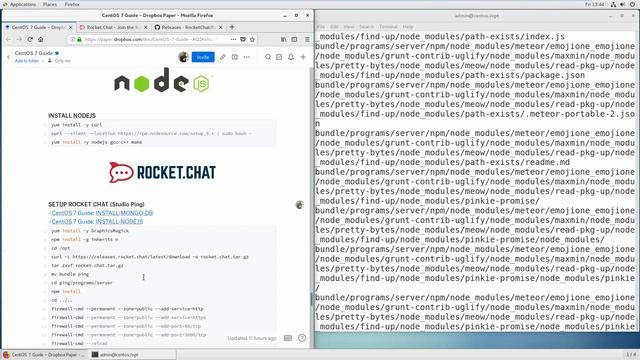This screenshot has width=640, height=360.
Task: Click 'cd ping/programs/server' code line
Action: [82, 283]
